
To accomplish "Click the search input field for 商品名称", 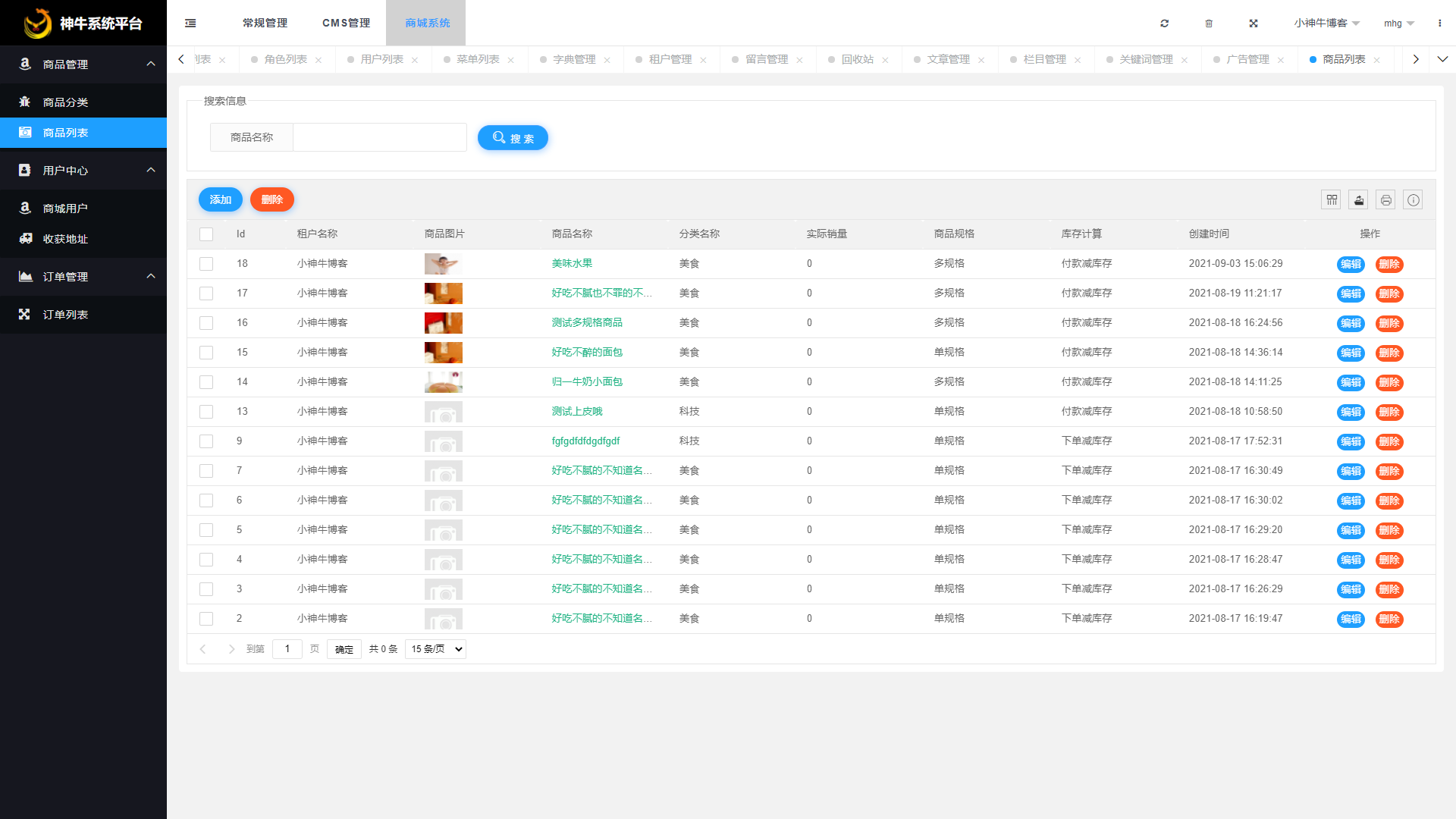I will (x=379, y=137).
